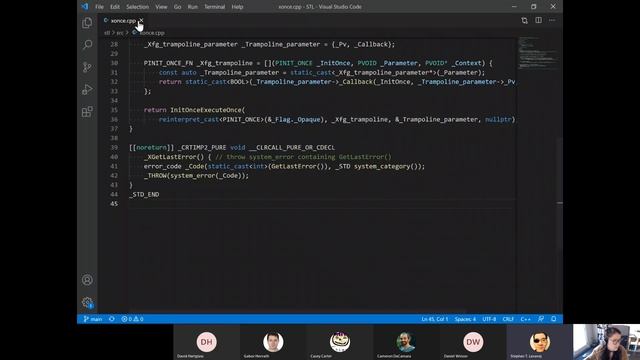Open the feedback icon in status bar
This screenshot has height=360, width=640.
click(x=541, y=319)
